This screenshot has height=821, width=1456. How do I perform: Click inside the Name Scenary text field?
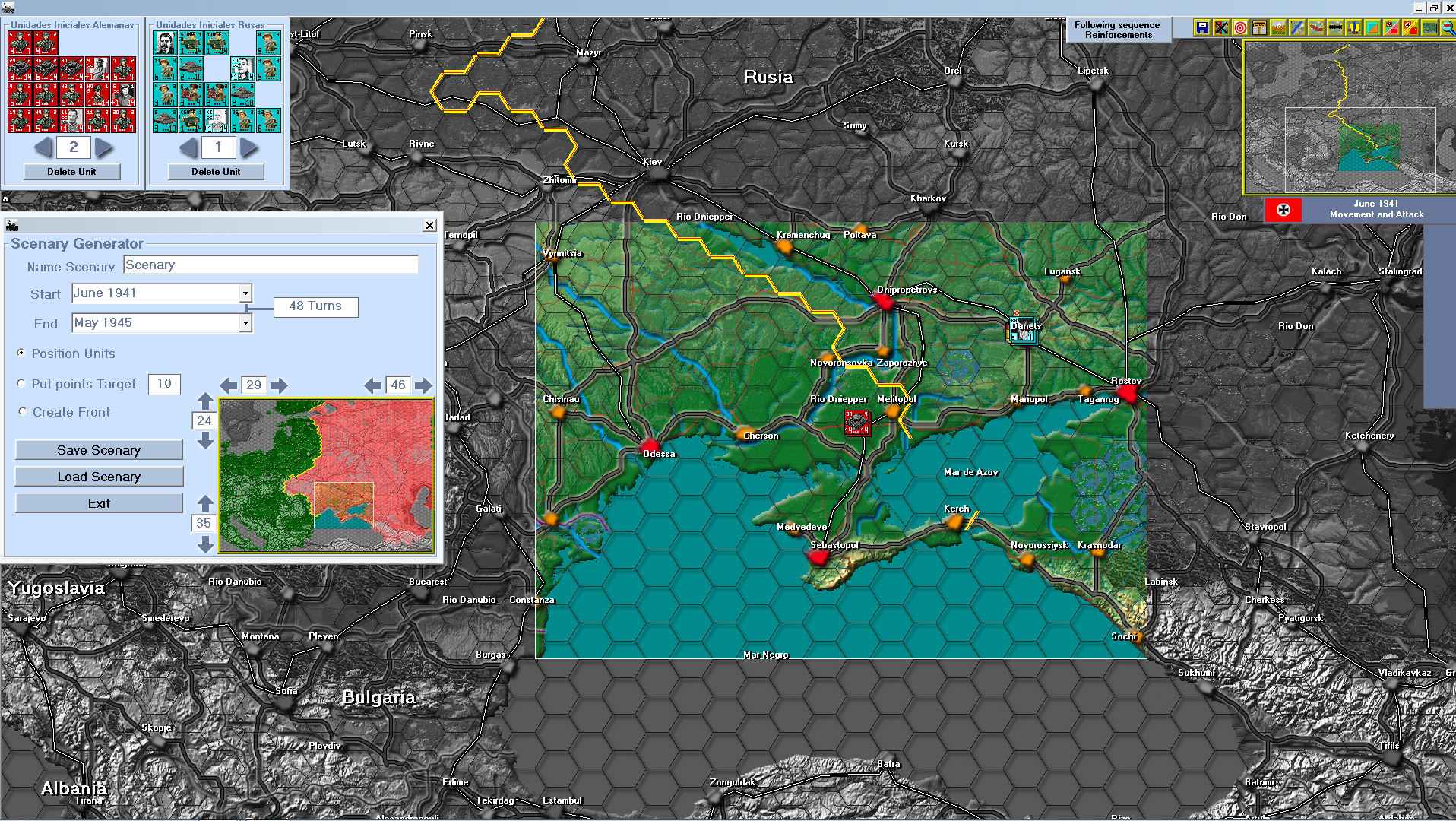pyautogui.click(x=270, y=265)
